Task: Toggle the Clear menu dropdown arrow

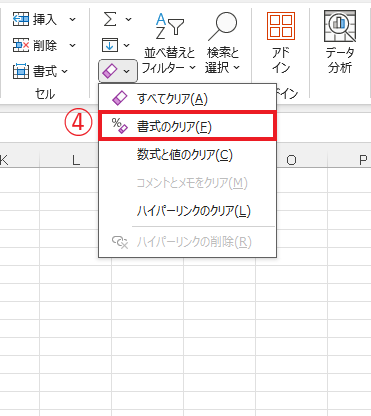Action: tap(127, 71)
